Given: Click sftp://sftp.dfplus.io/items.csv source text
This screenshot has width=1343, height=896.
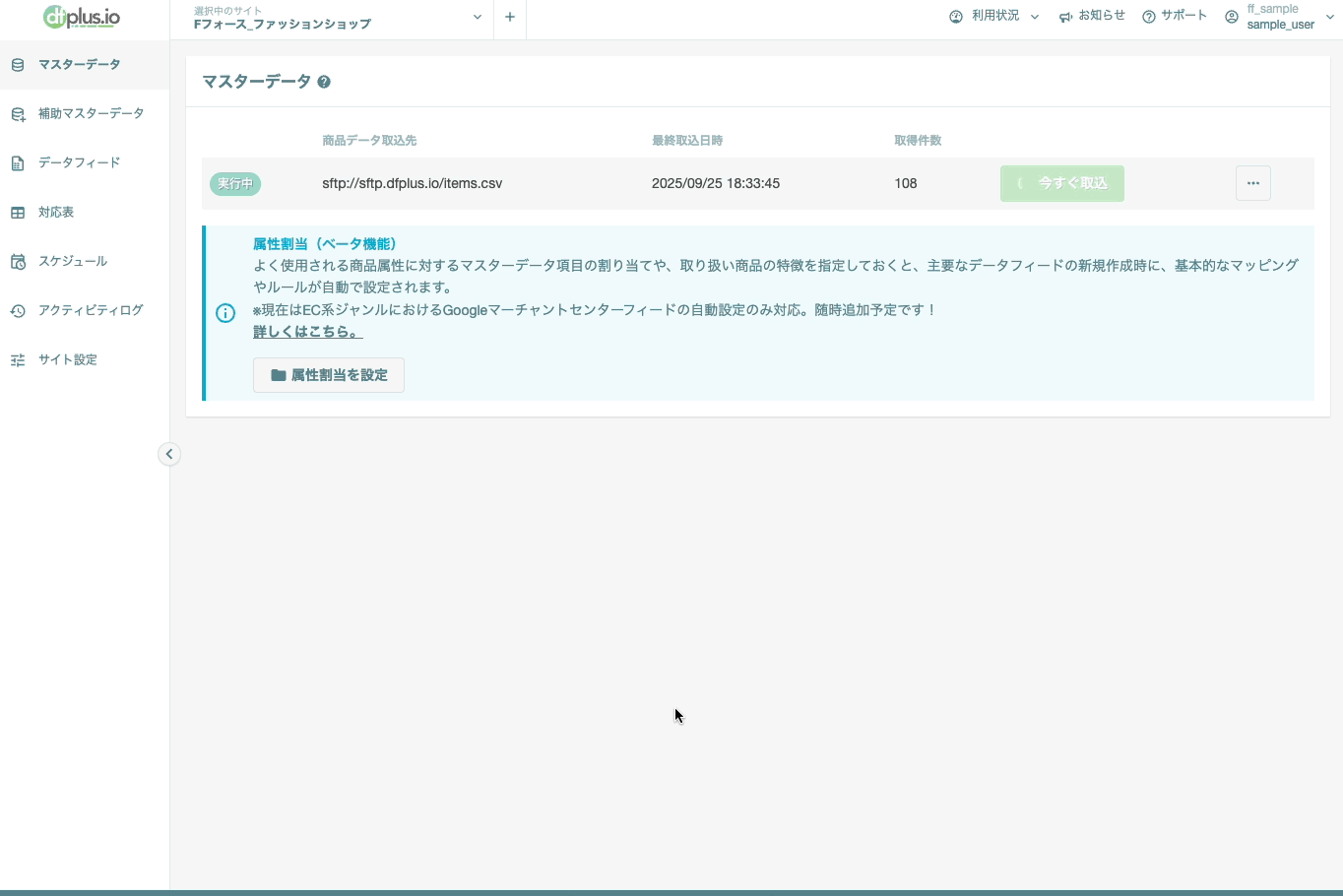Looking at the screenshot, I should [413, 183].
